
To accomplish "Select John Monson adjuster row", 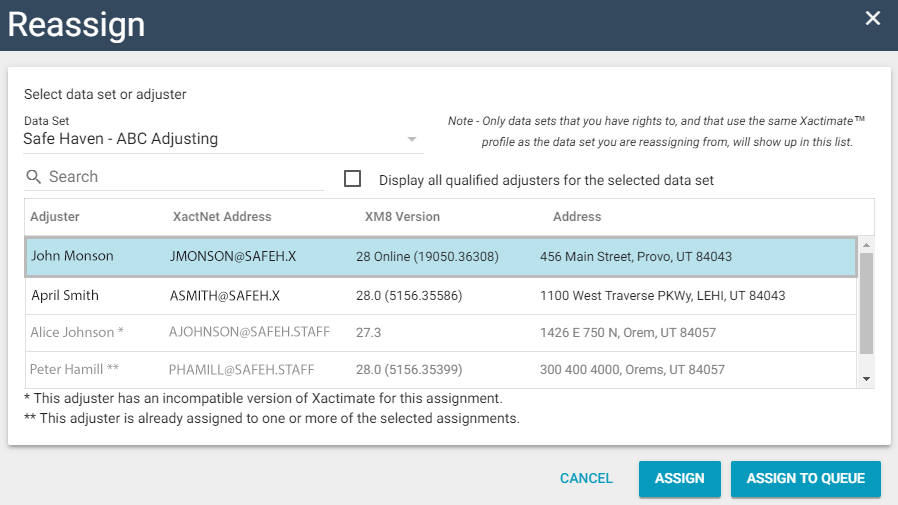I will point(440,256).
